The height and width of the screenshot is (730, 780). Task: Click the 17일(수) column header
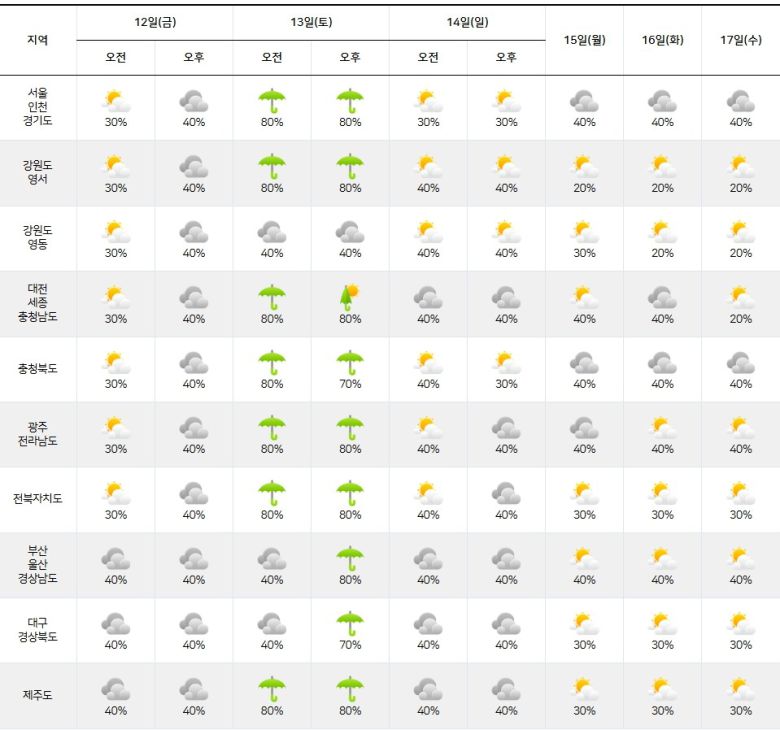740,40
